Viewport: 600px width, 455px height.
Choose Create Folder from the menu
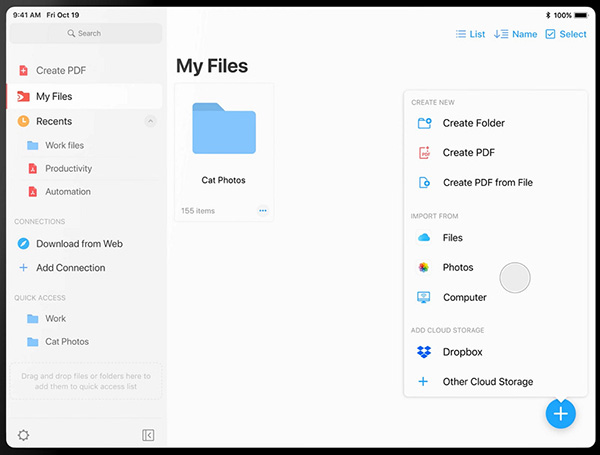[473, 123]
